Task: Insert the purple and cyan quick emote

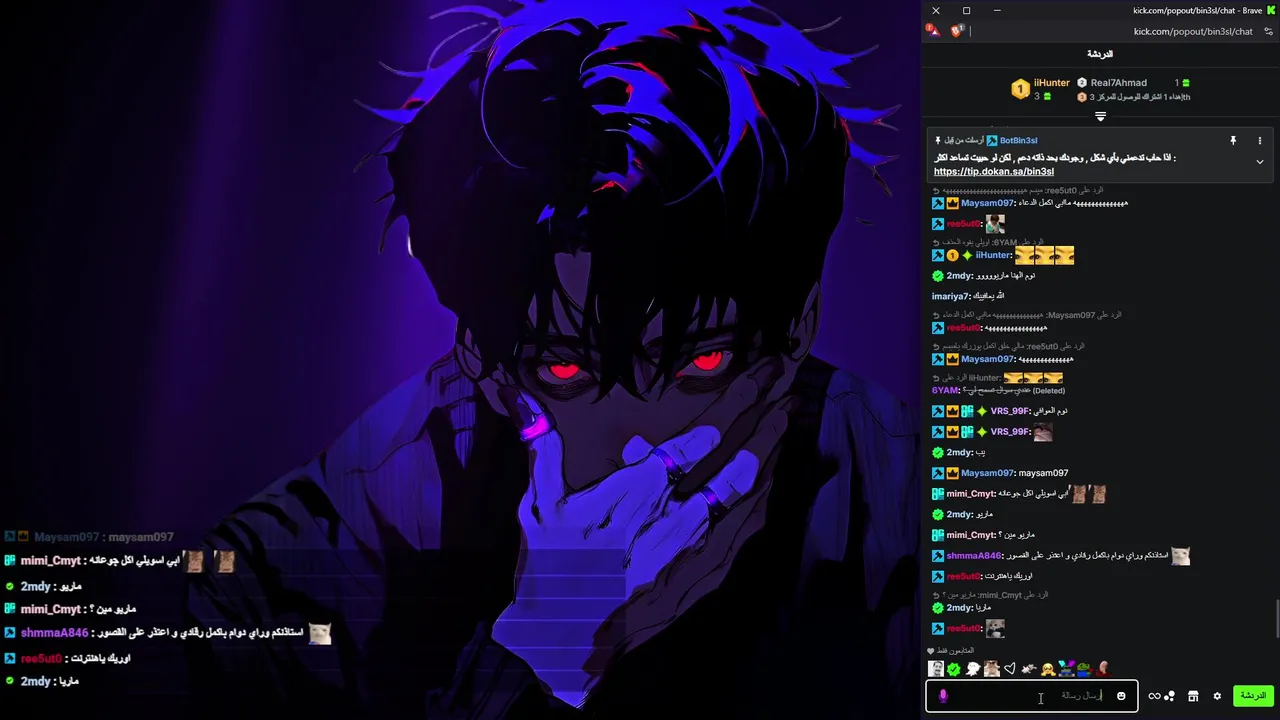Action: tap(1066, 669)
